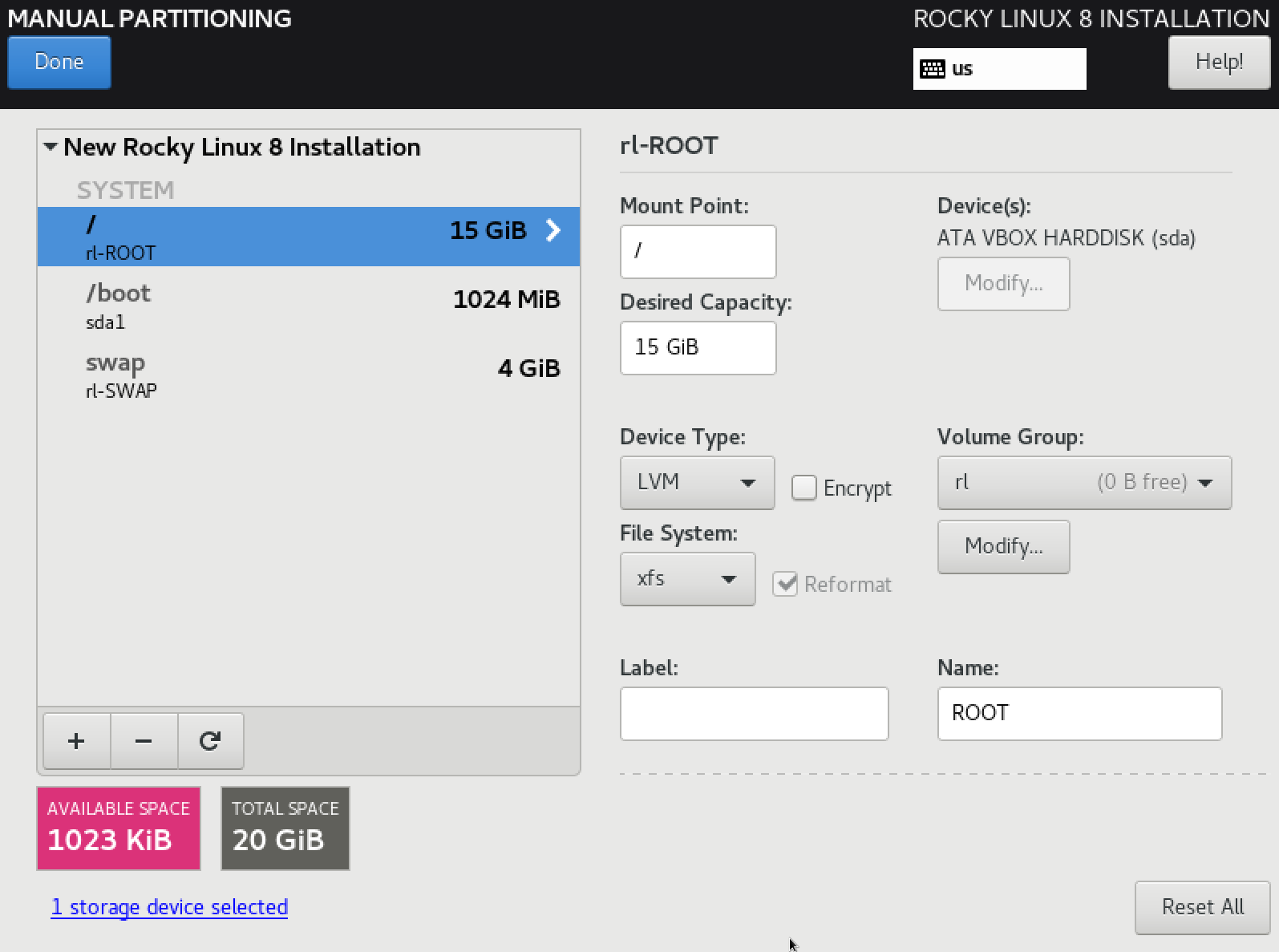Click 'ATA VBOX HARDDISK (sda)' device text
The height and width of the screenshot is (952, 1279).
tap(1066, 238)
